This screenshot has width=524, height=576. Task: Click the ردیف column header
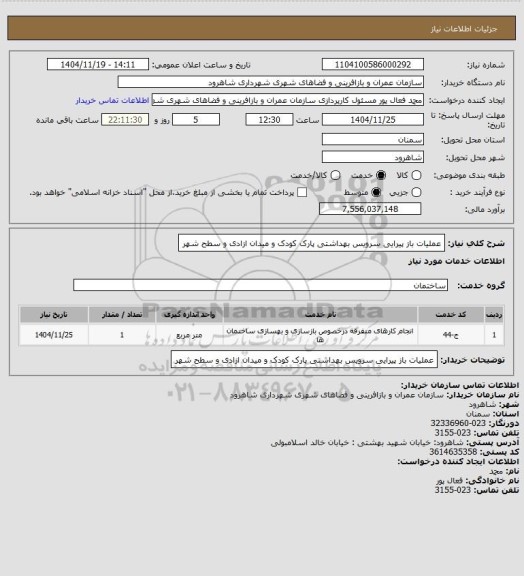[x=494, y=315]
